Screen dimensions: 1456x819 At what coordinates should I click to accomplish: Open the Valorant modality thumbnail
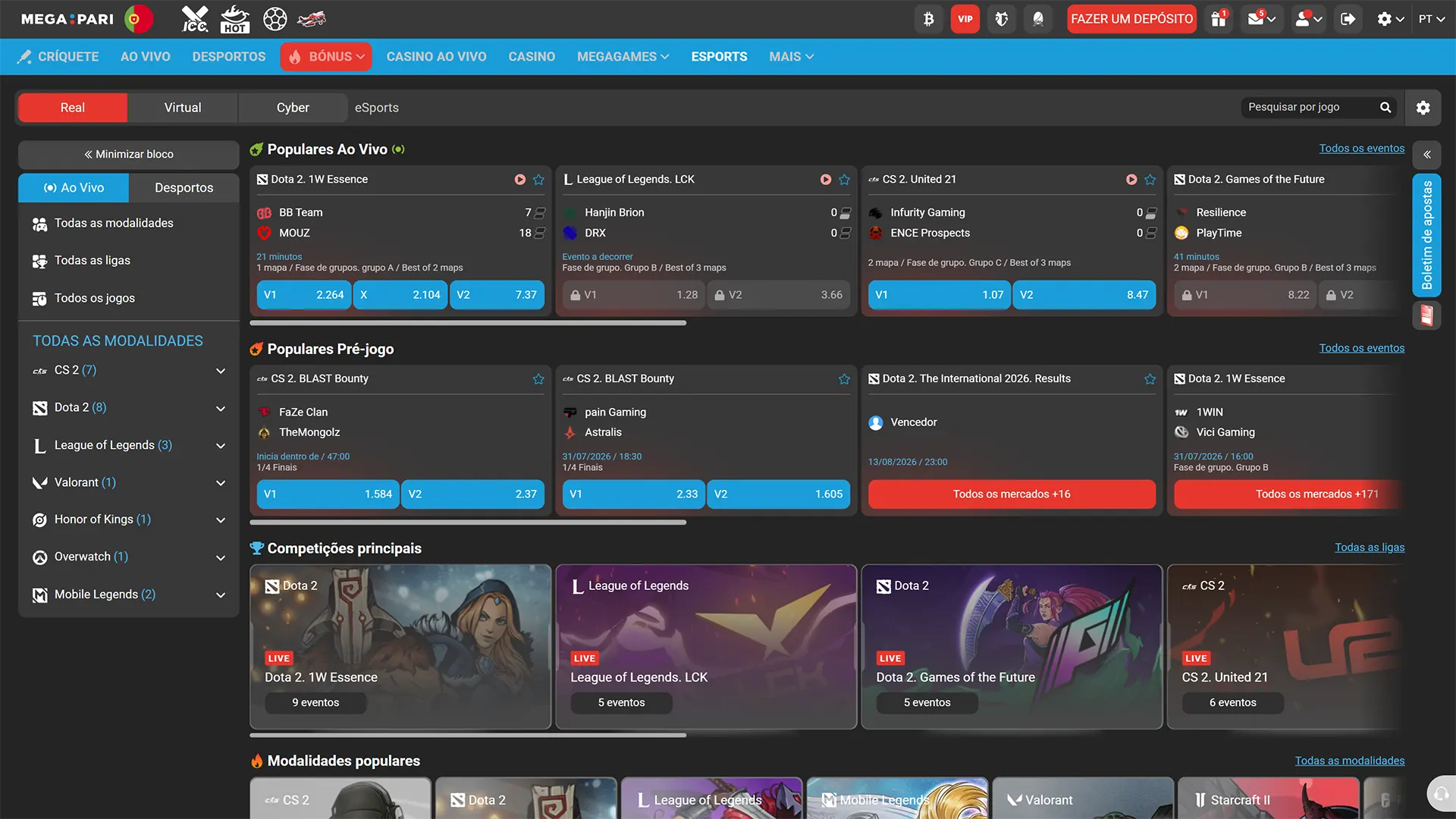point(1082,798)
